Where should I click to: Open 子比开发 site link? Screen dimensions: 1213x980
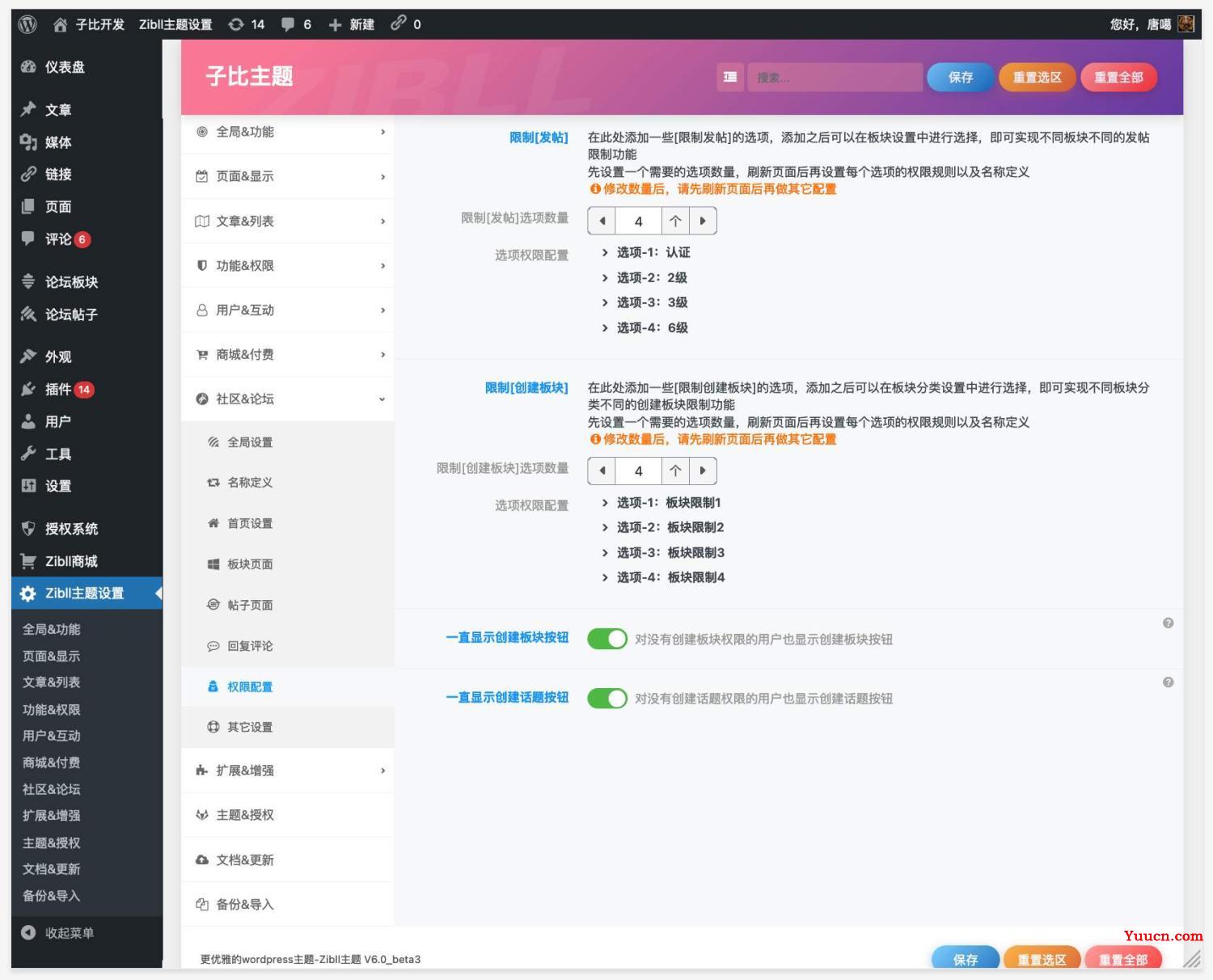coord(90,24)
